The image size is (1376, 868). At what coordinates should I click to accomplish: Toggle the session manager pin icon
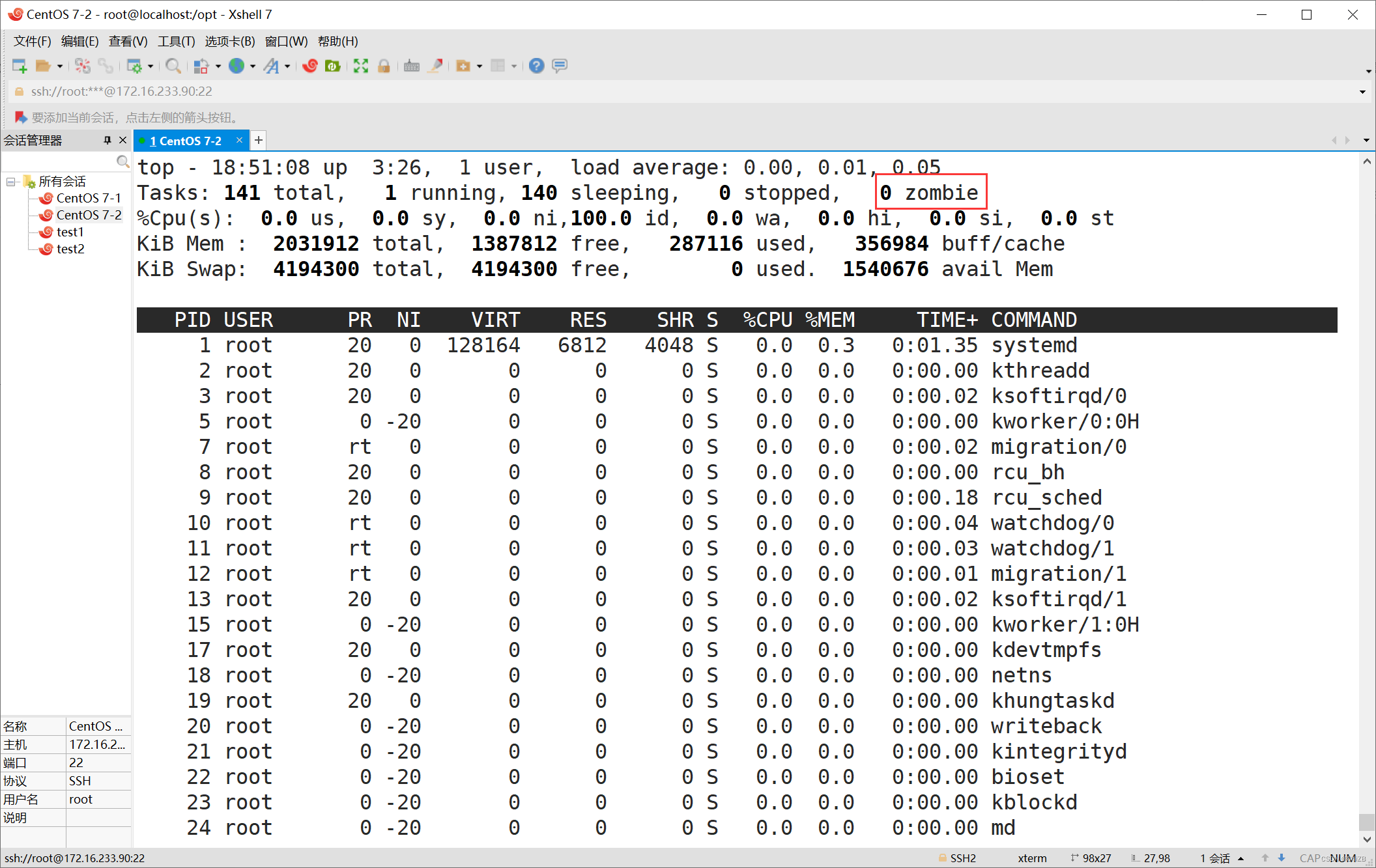[107, 140]
